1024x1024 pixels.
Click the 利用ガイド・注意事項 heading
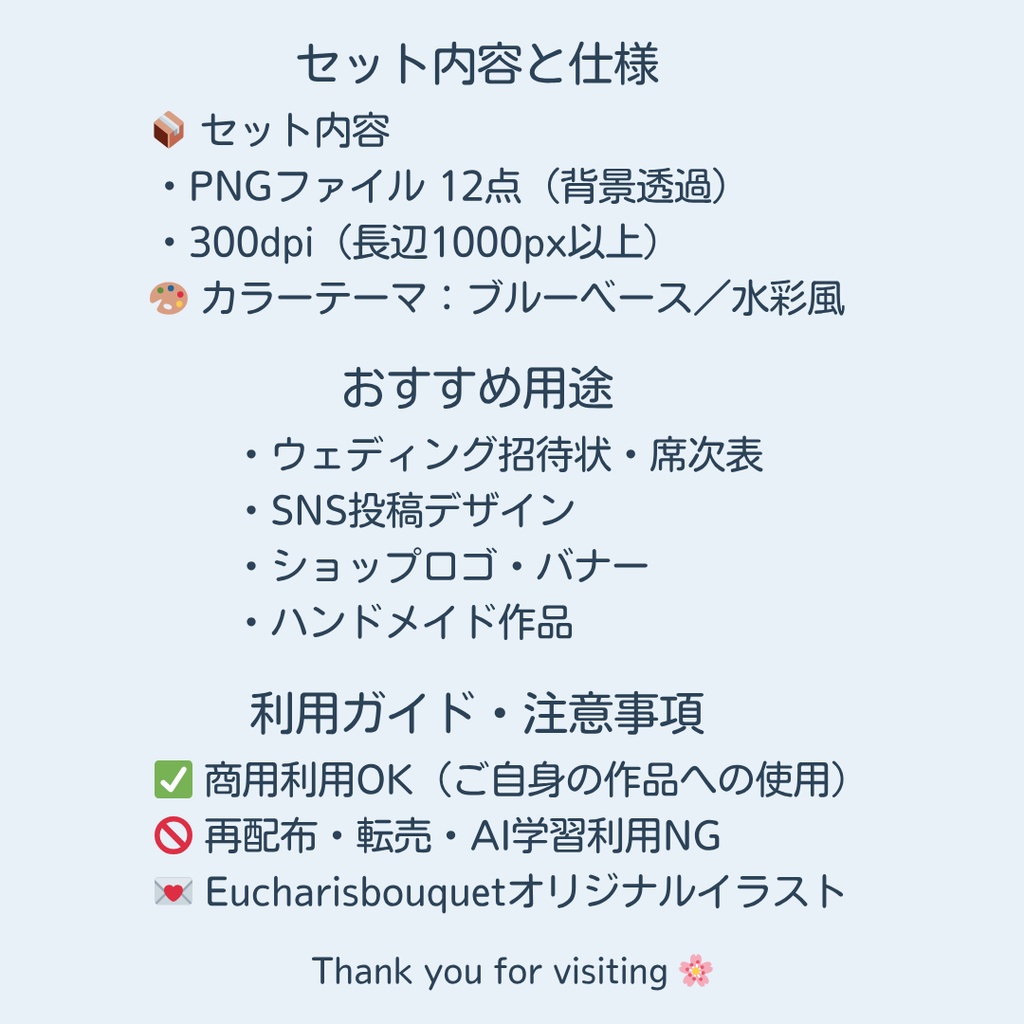(x=477, y=714)
